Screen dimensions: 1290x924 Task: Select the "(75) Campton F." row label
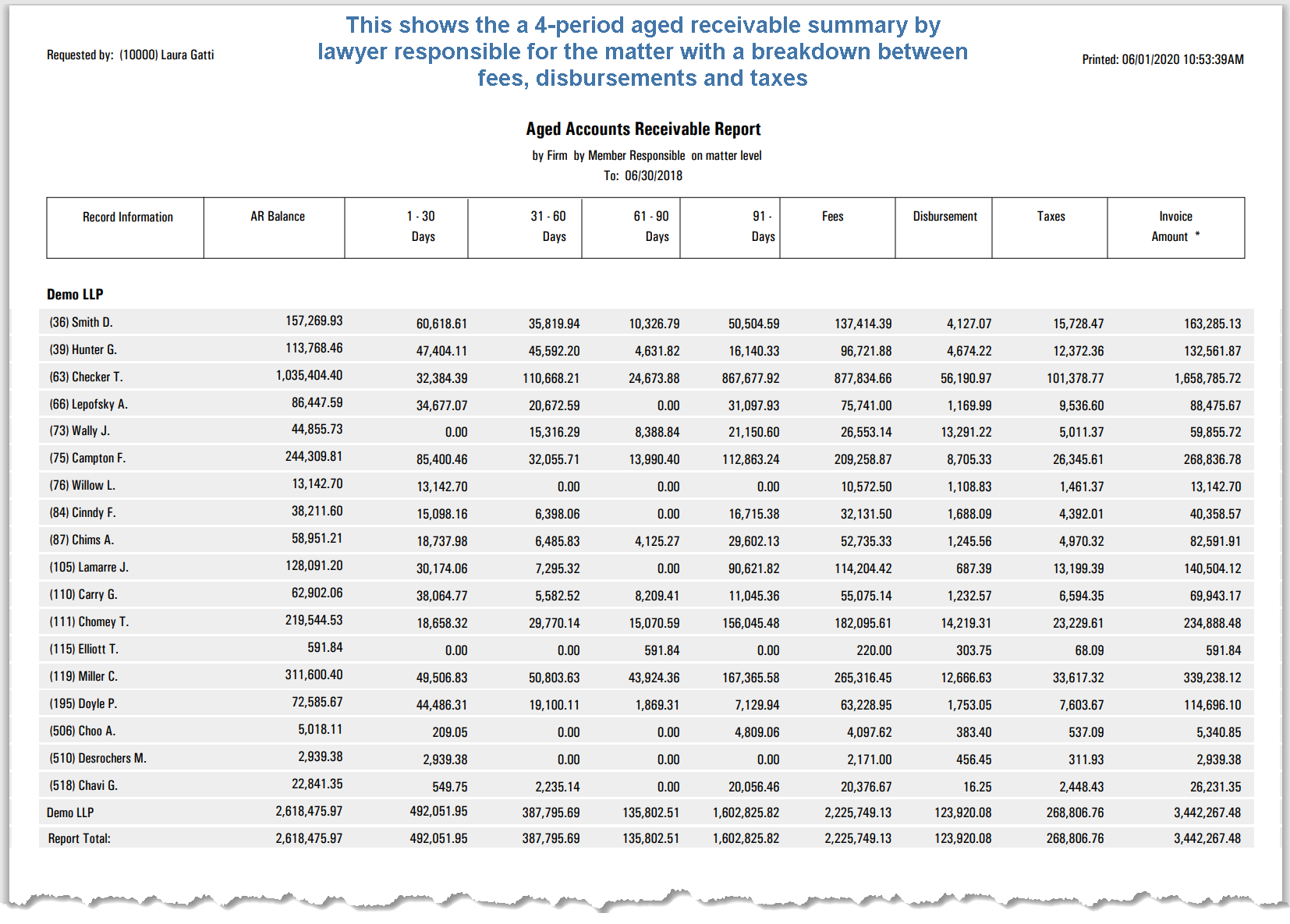87,458
